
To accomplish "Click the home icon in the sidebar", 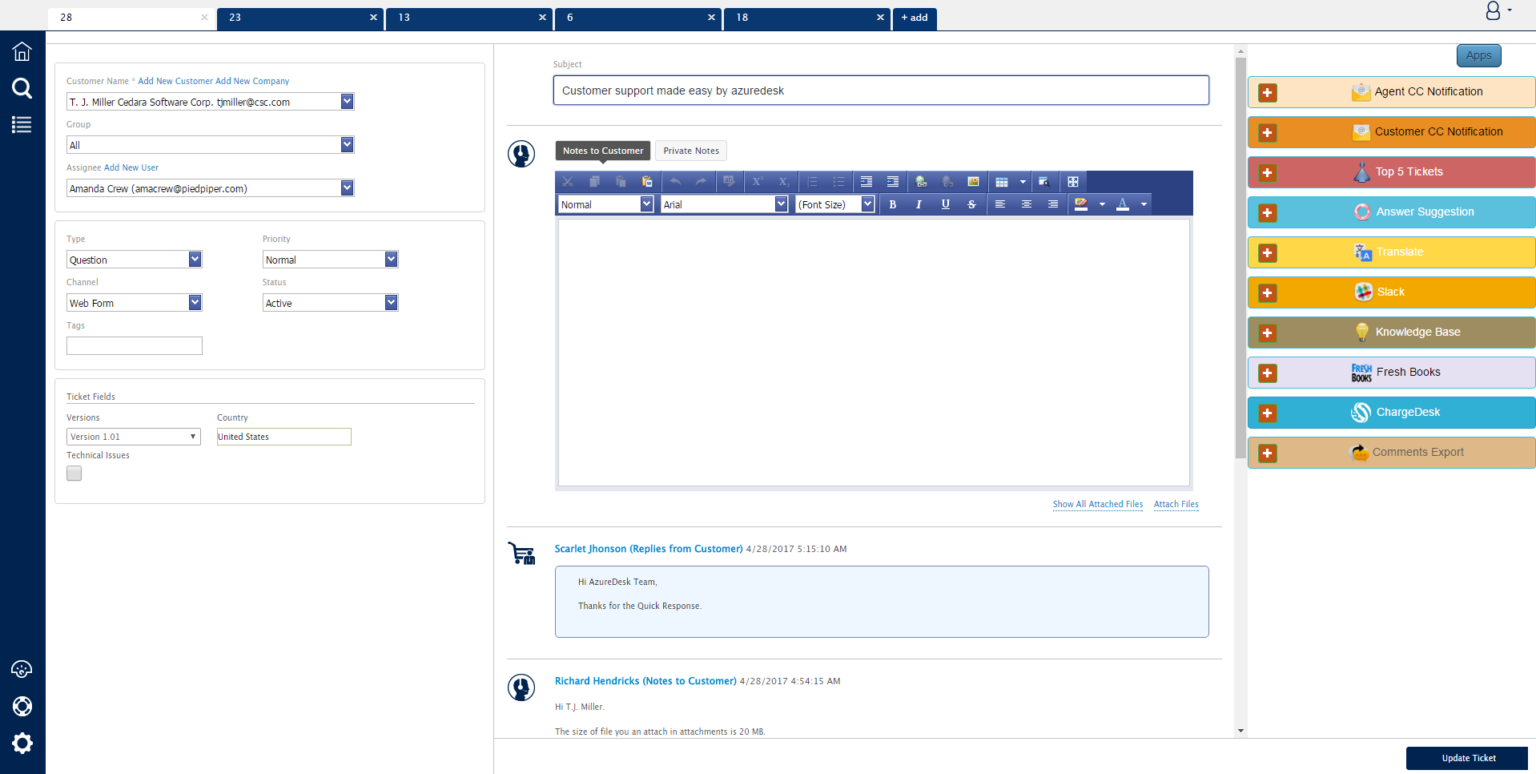I will 21,51.
